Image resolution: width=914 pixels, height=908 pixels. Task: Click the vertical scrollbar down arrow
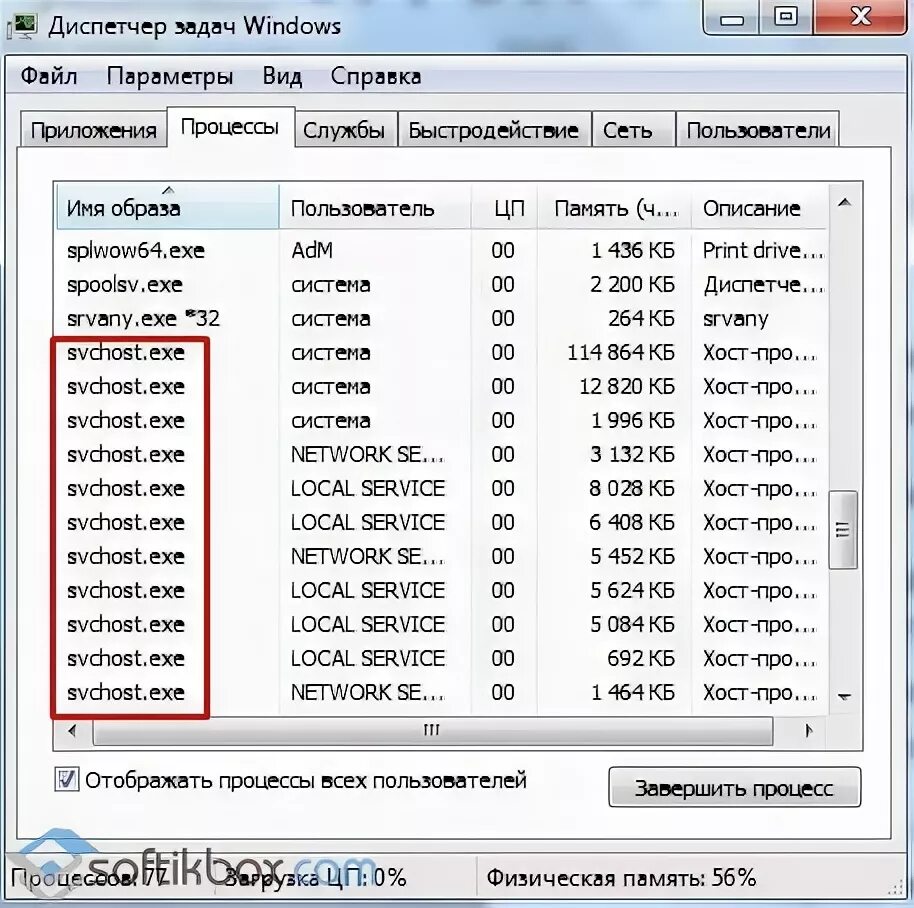pos(844,696)
